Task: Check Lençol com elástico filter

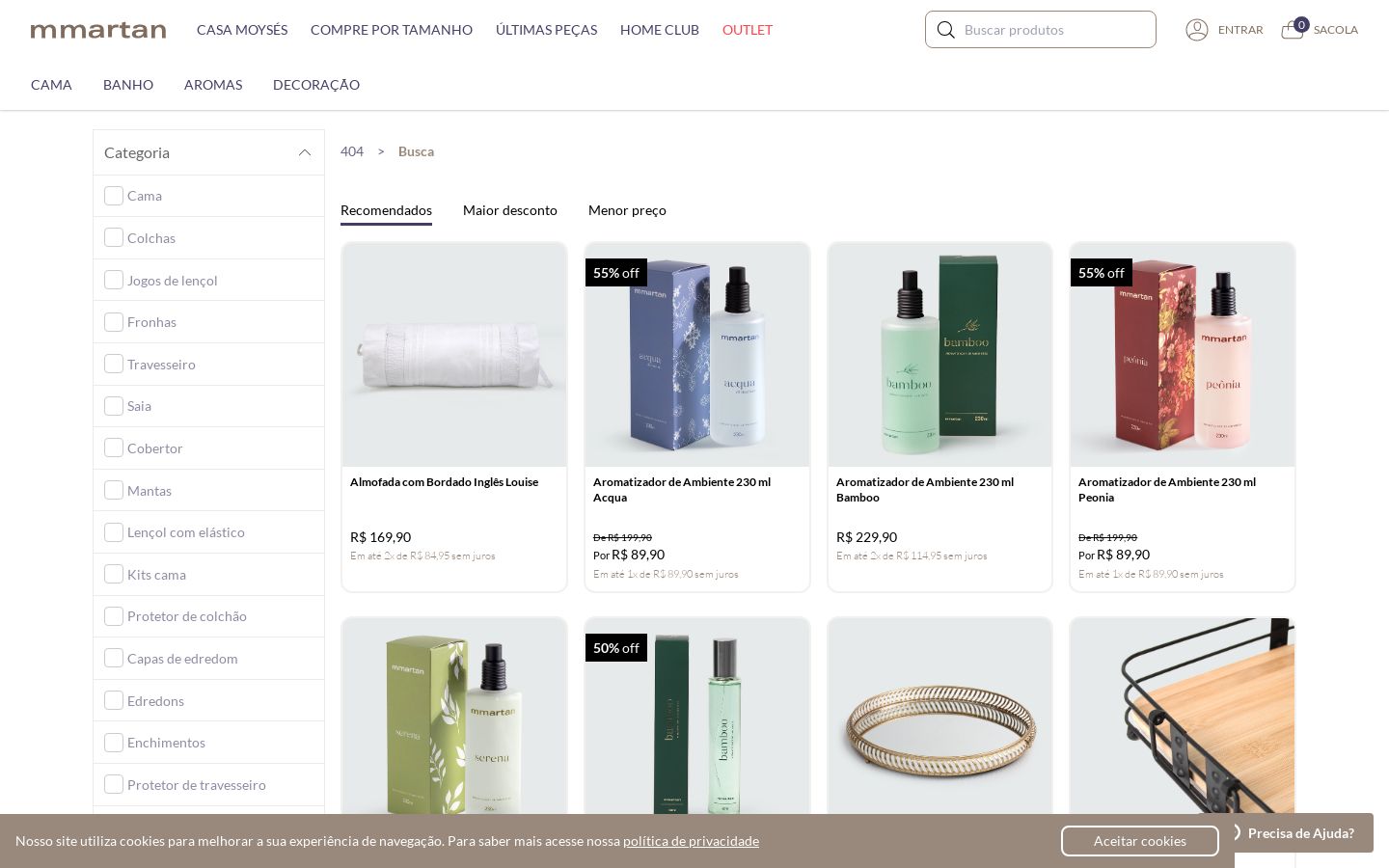Action: [x=114, y=532]
